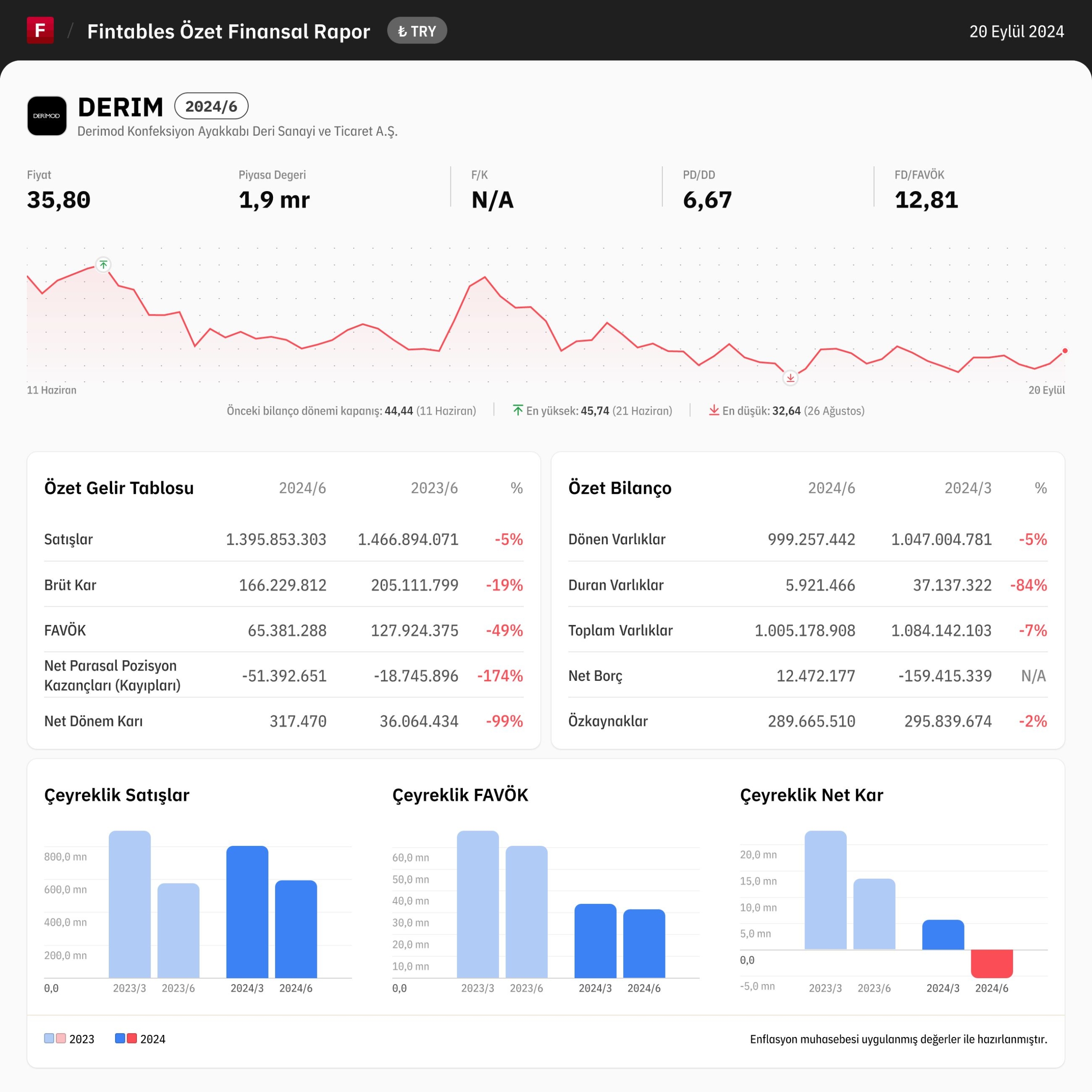Click the 2023/3 bar in Çeyreklik Satışlar
The width and height of the screenshot is (1092, 1092).
[129, 904]
